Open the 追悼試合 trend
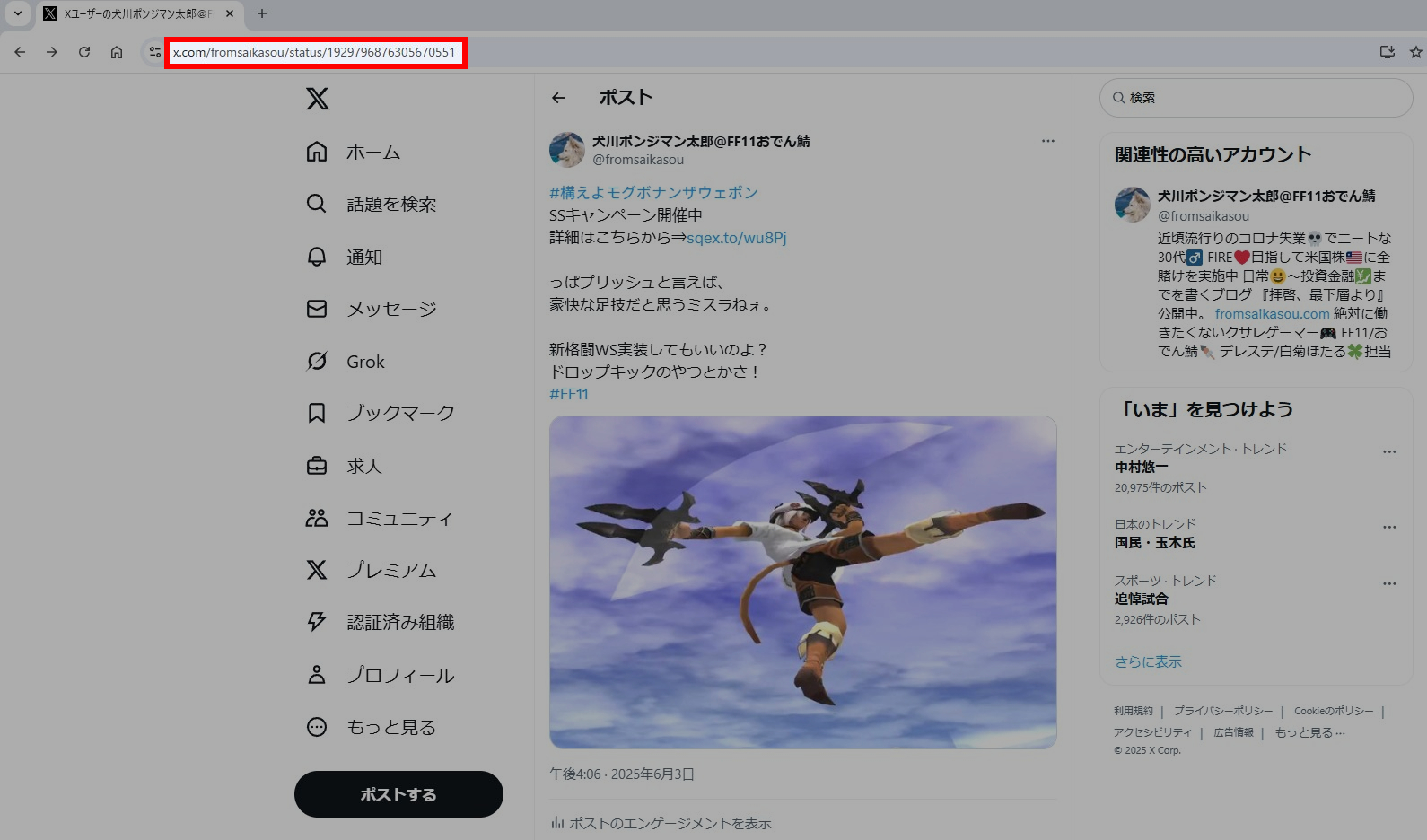Viewport: 1427px width, 840px height. [x=1142, y=599]
